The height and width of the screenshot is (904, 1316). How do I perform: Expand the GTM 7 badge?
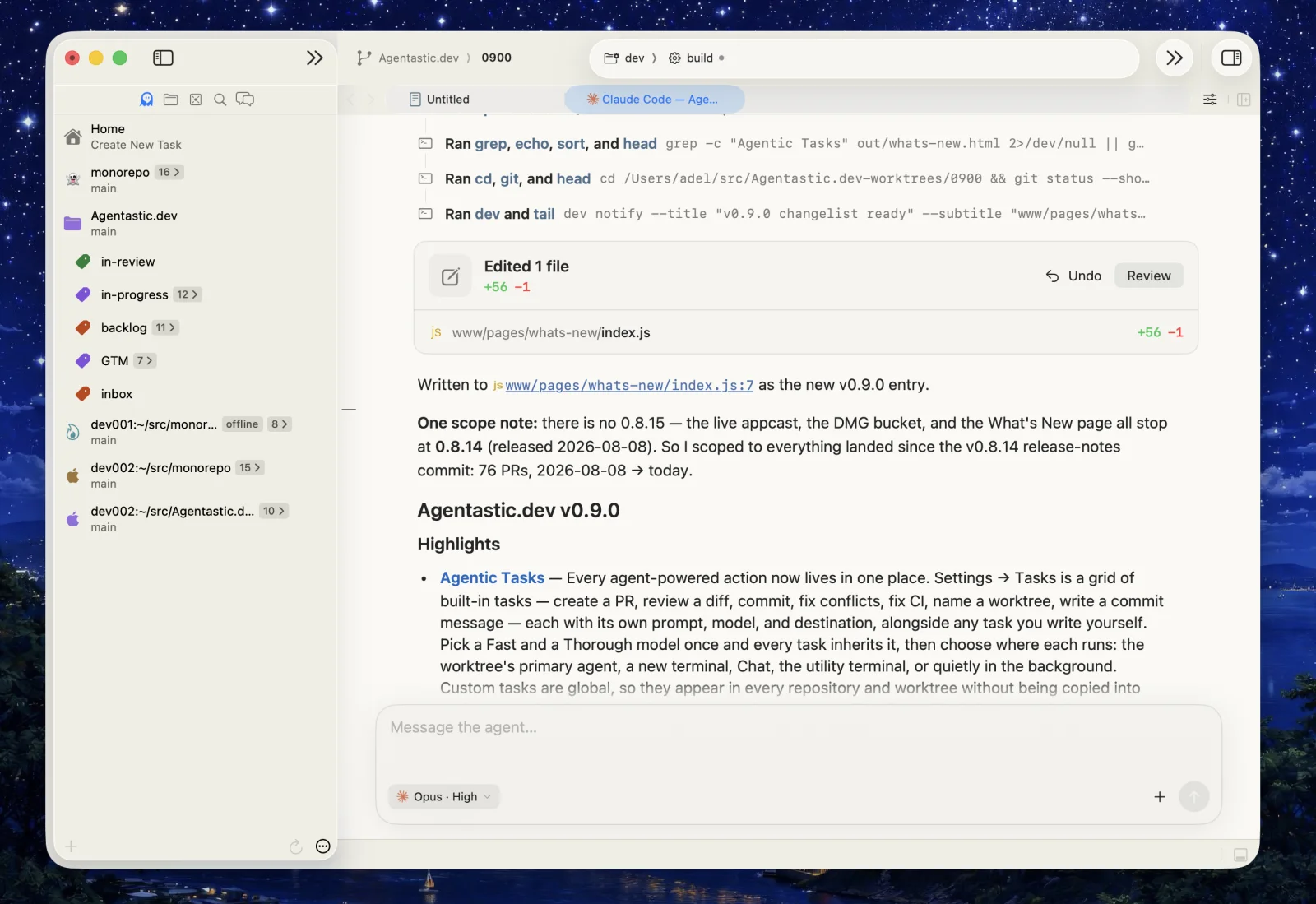(145, 360)
